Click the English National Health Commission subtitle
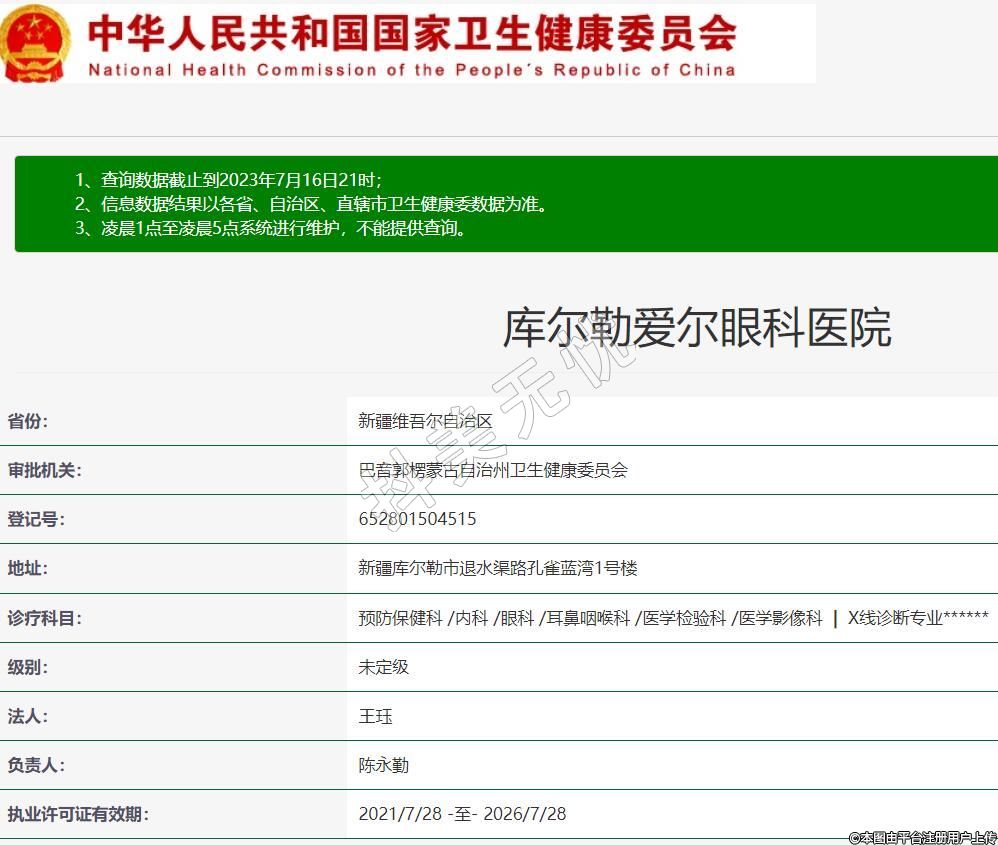998x845 pixels. (x=412, y=70)
